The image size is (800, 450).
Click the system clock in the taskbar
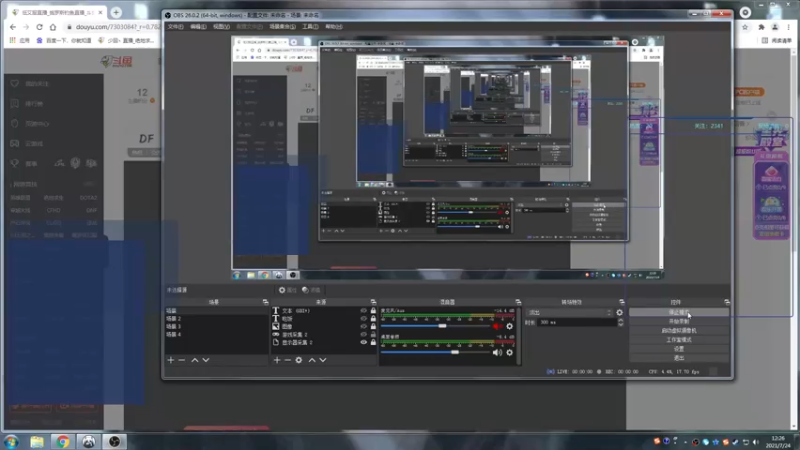coord(778,442)
